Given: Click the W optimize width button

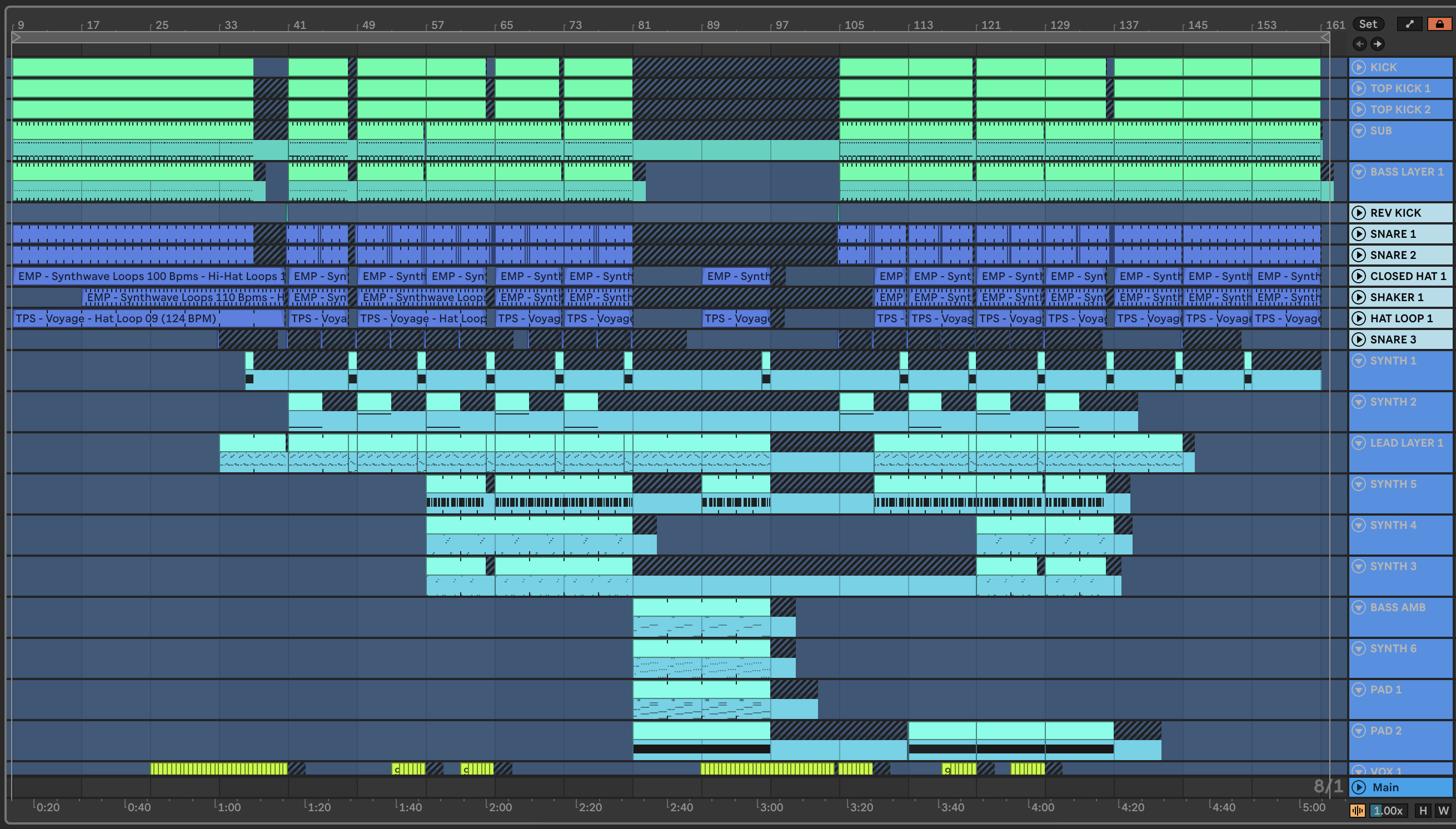Looking at the screenshot, I should (x=1443, y=810).
